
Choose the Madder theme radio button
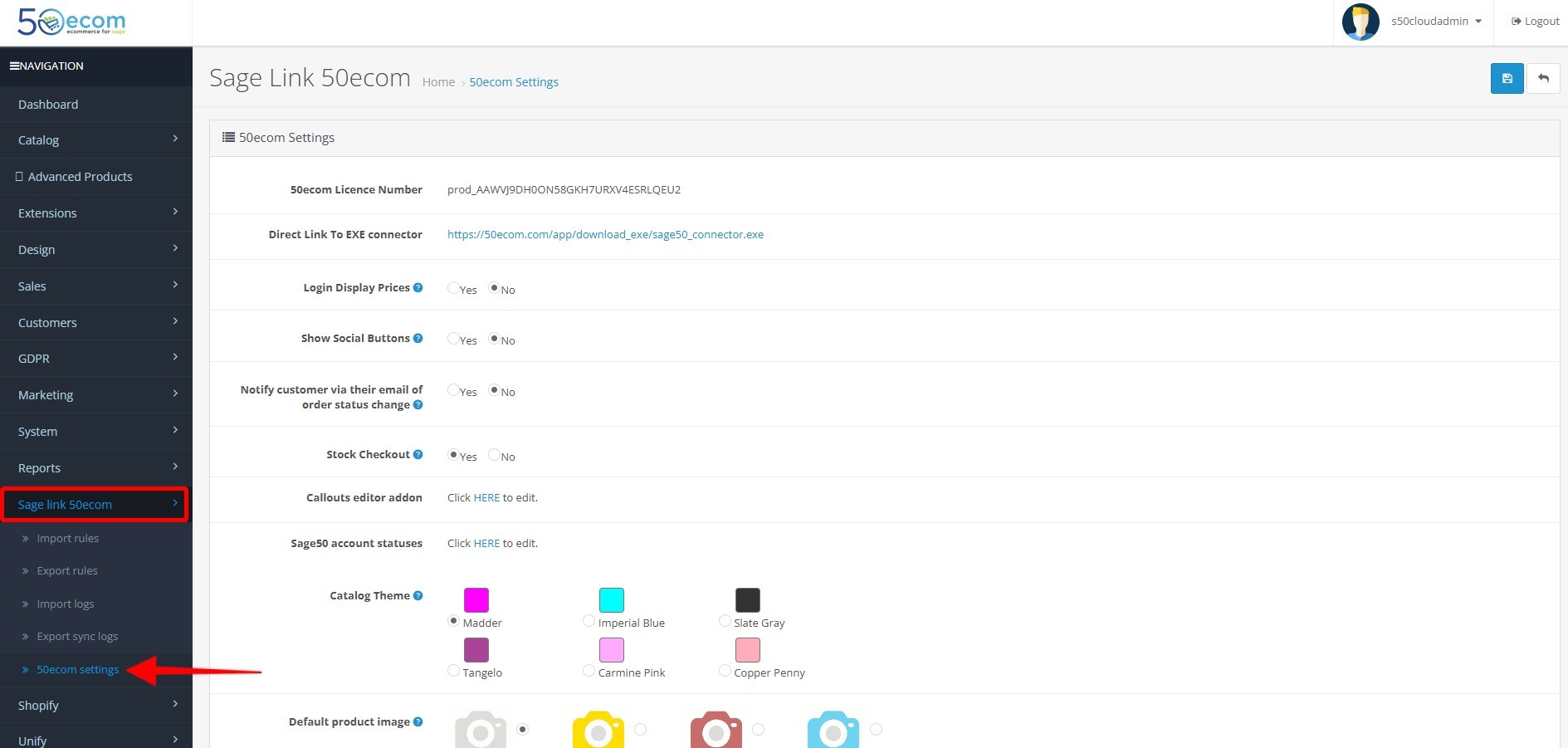coord(453,621)
